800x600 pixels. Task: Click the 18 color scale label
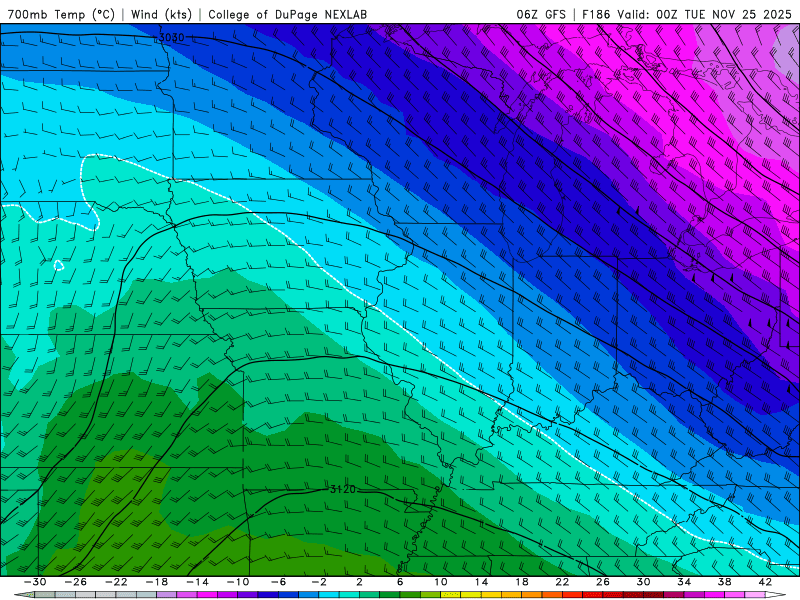point(521,582)
